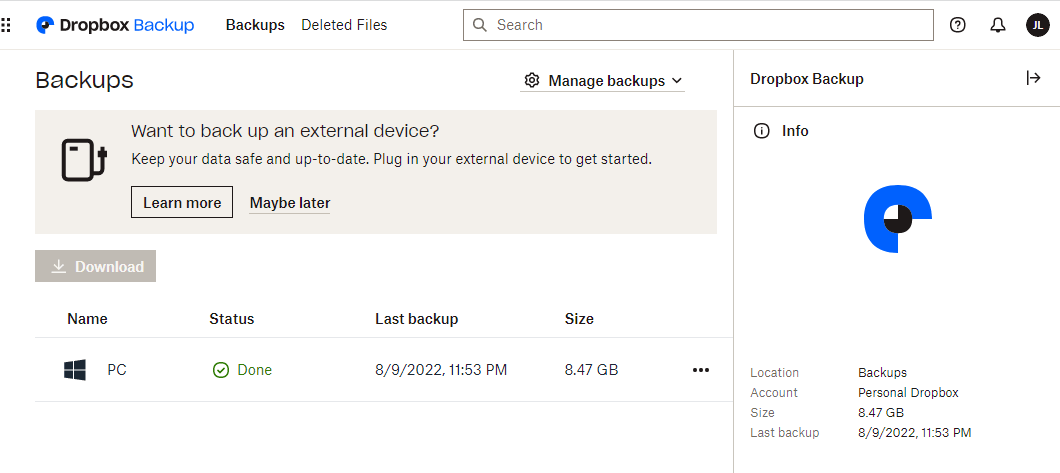The width and height of the screenshot is (1060, 473).
Task: Click the green Done checkmark icon
Action: [220, 370]
